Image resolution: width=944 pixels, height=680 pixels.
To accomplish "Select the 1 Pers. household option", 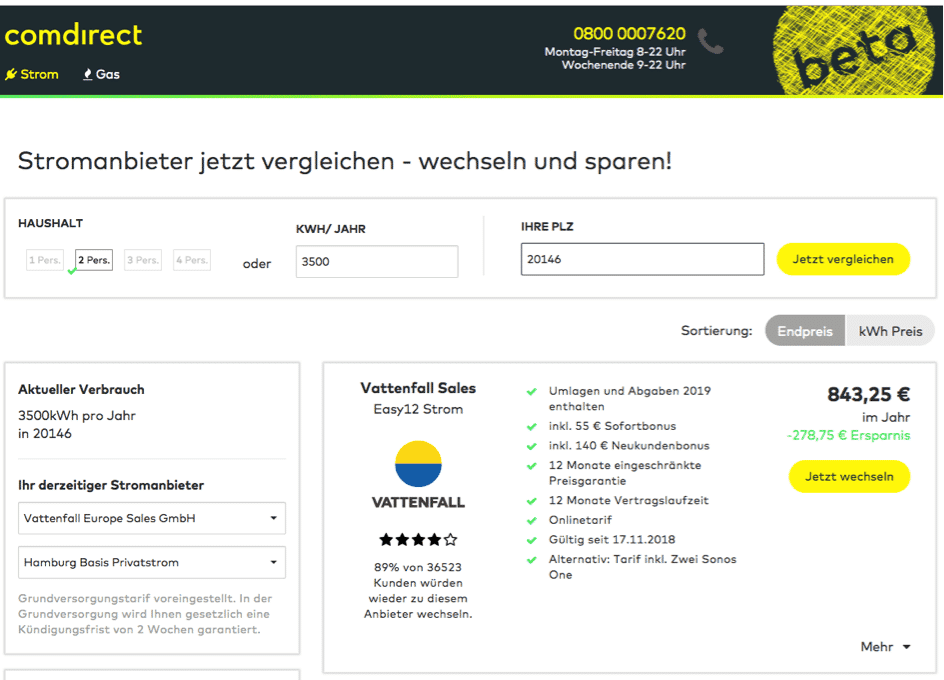I will coord(45,260).
